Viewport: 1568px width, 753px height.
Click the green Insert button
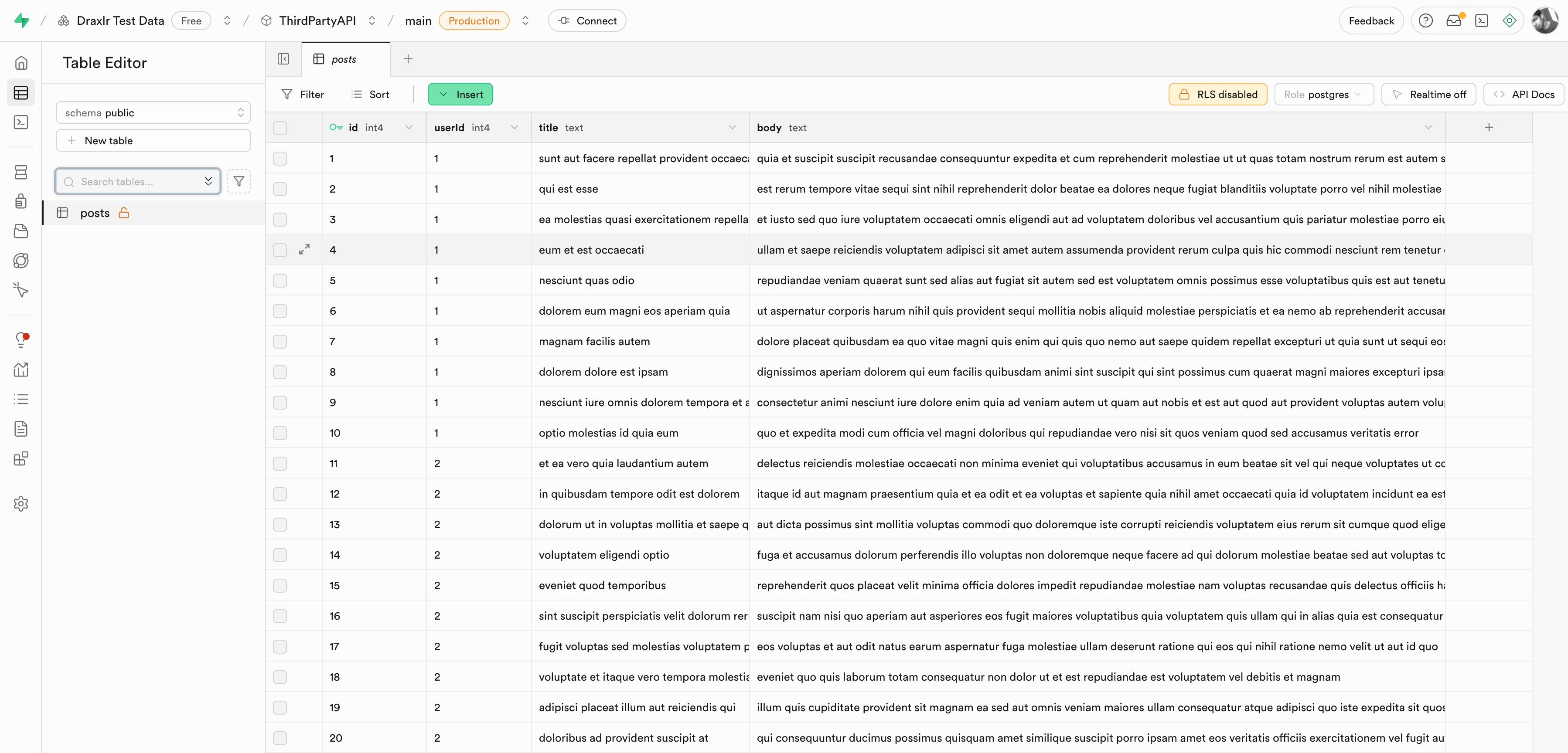(460, 94)
